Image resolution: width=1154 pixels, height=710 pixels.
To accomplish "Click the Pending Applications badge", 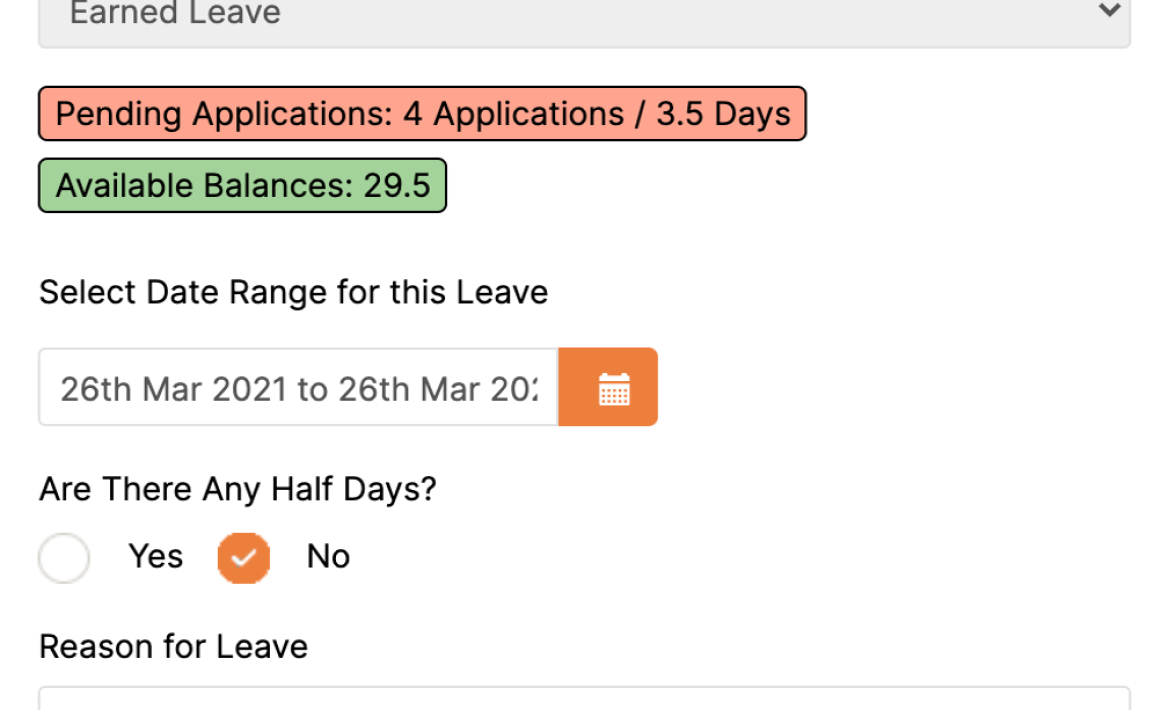I will click(421, 113).
